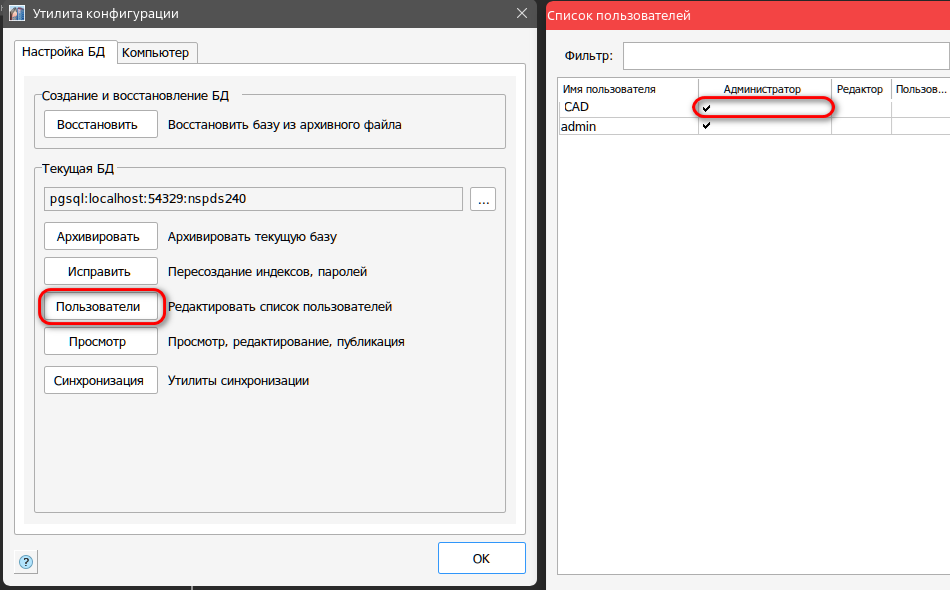Click the Просмотр button
950x590 pixels.
pos(100,341)
